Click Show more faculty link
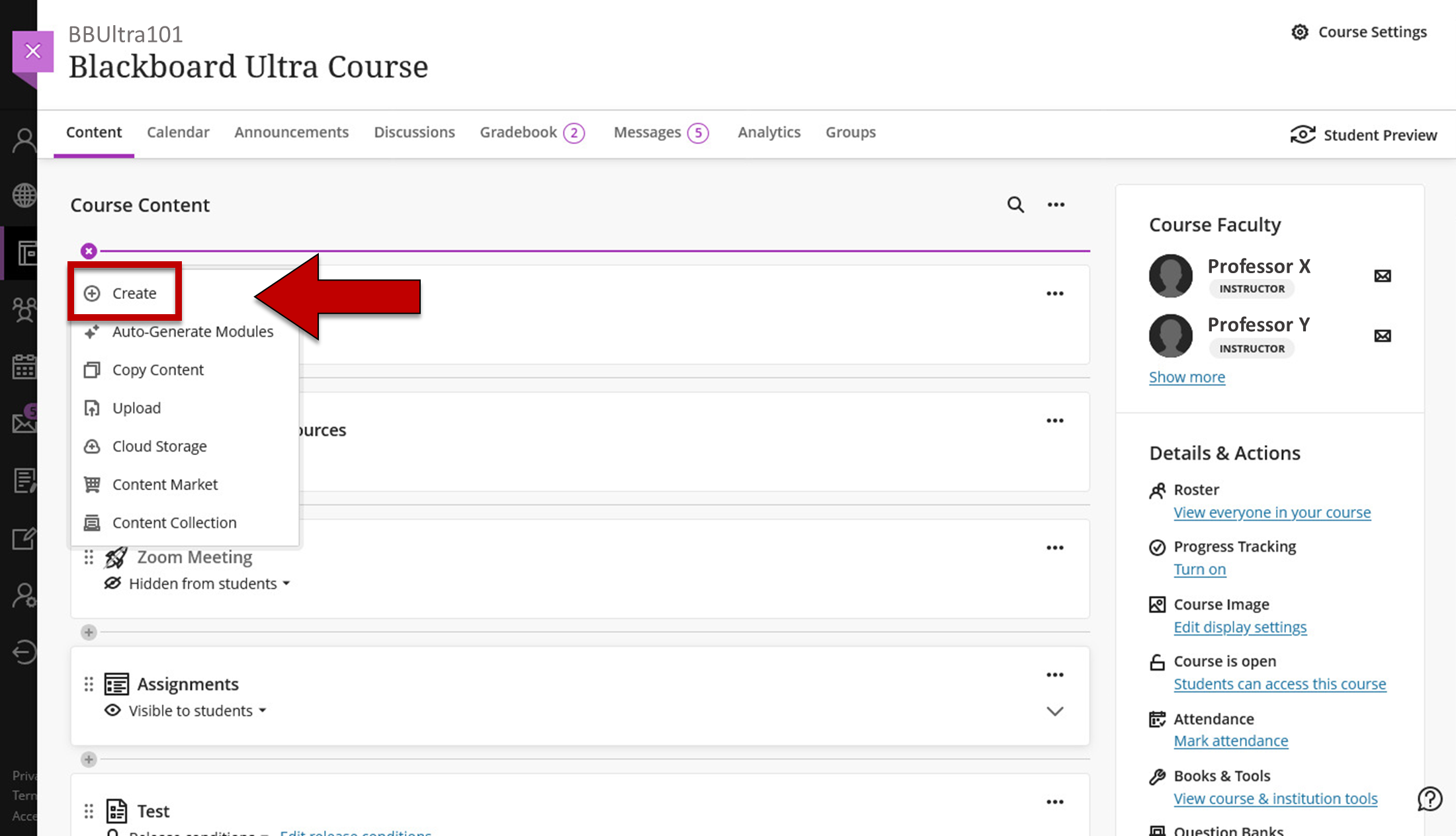The width and height of the screenshot is (1456, 836). click(1187, 377)
